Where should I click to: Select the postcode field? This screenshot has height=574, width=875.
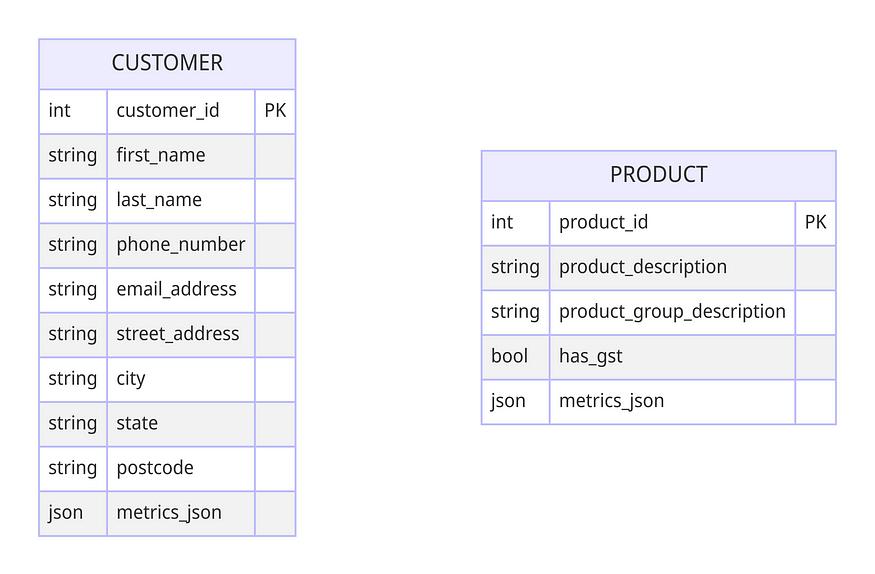pyautogui.click(x=155, y=468)
